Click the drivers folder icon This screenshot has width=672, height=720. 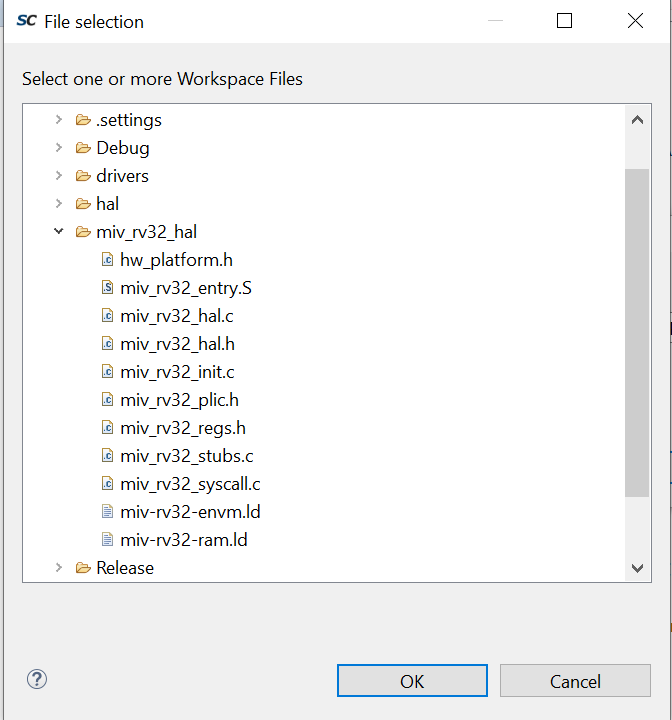tap(84, 176)
